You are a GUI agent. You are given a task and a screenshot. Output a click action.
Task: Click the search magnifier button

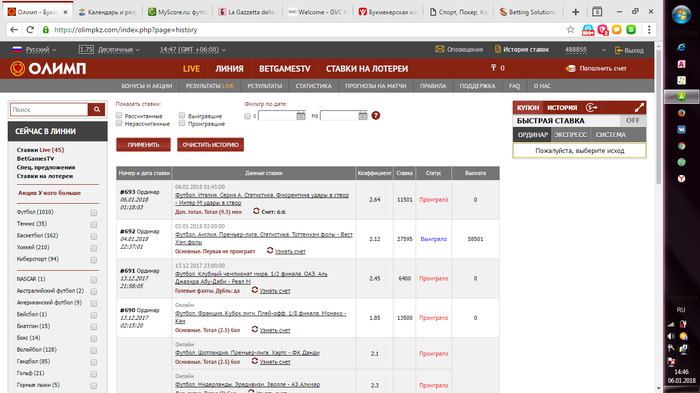point(96,109)
